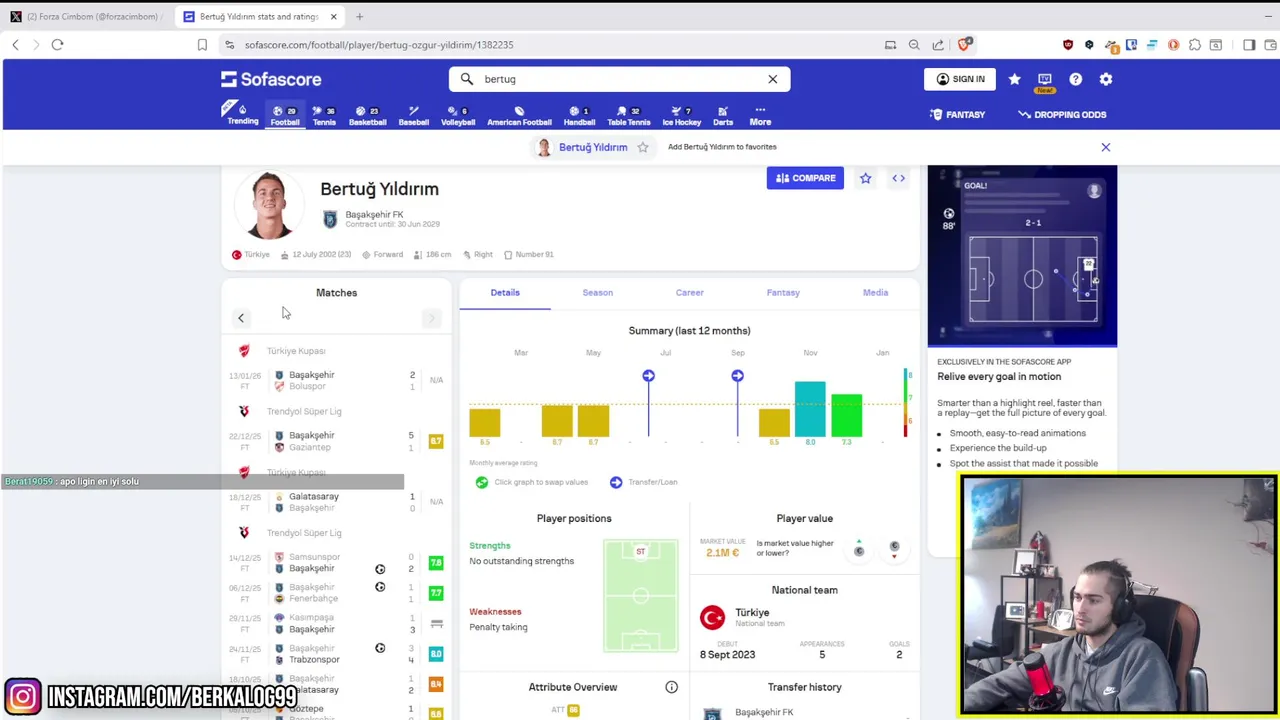
Task: Toggle the favorite star beside COMPARE
Action: 865,178
